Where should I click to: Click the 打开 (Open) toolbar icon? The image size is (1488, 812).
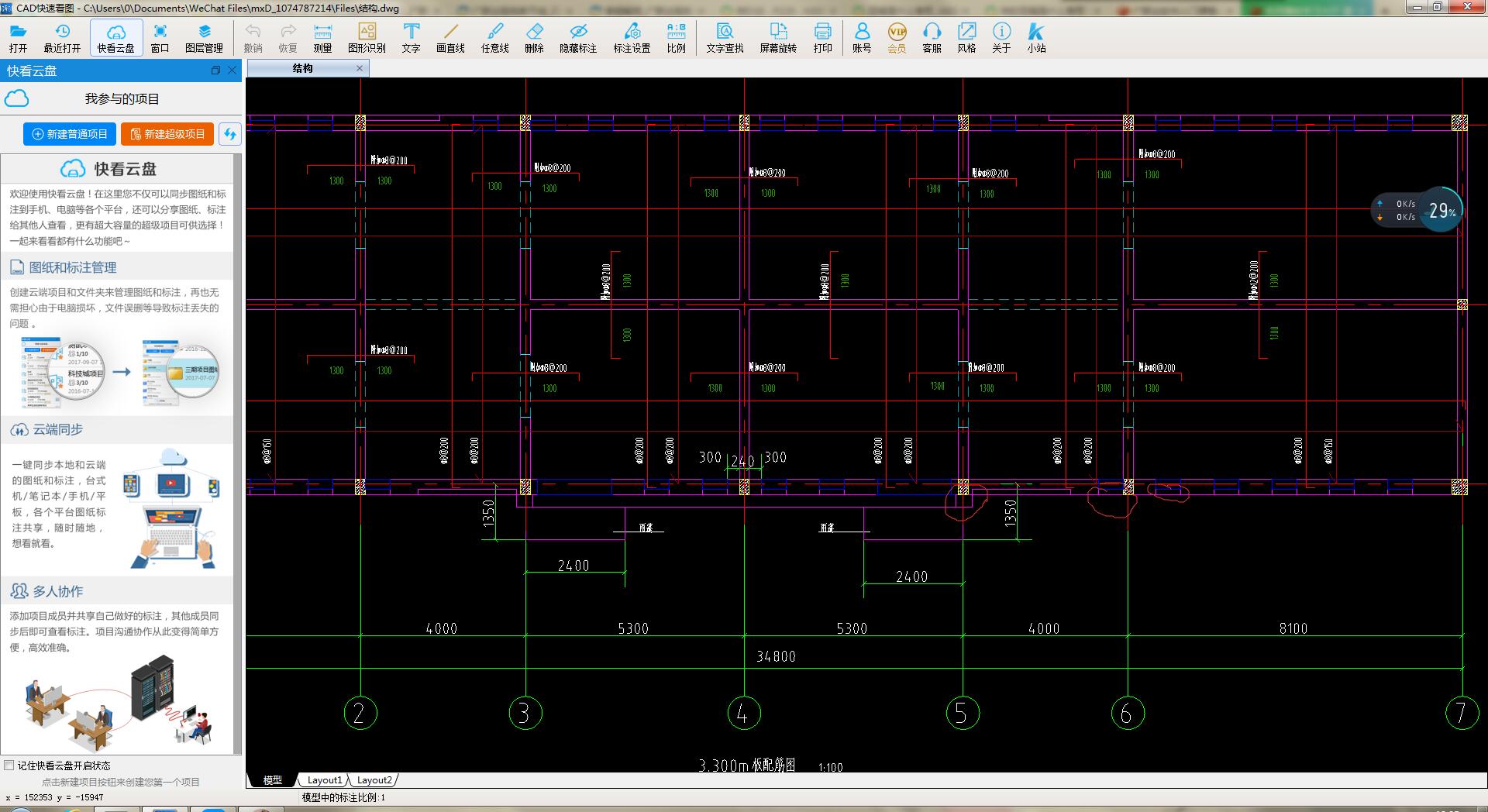(18, 37)
